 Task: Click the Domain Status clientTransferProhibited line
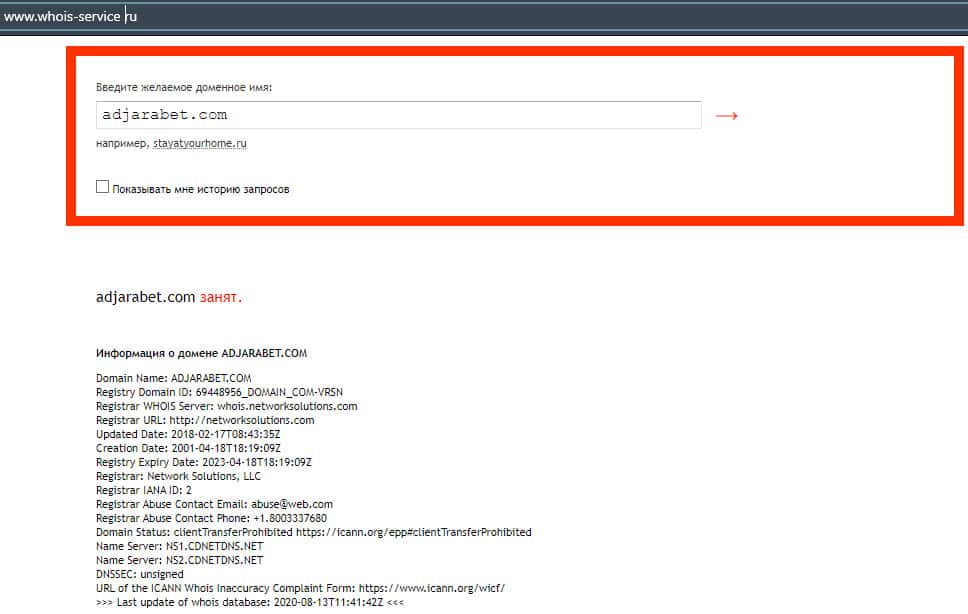click(x=314, y=532)
